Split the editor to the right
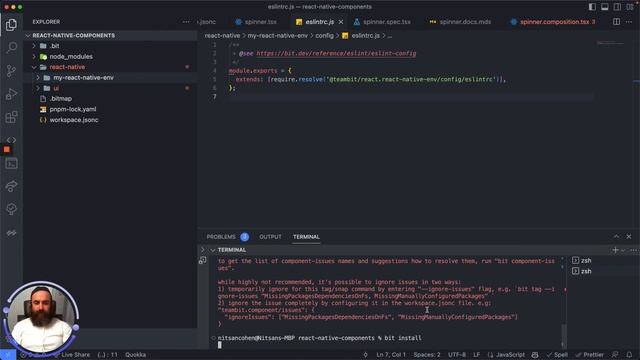Screen dimensions: 640x360 coord(616,22)
